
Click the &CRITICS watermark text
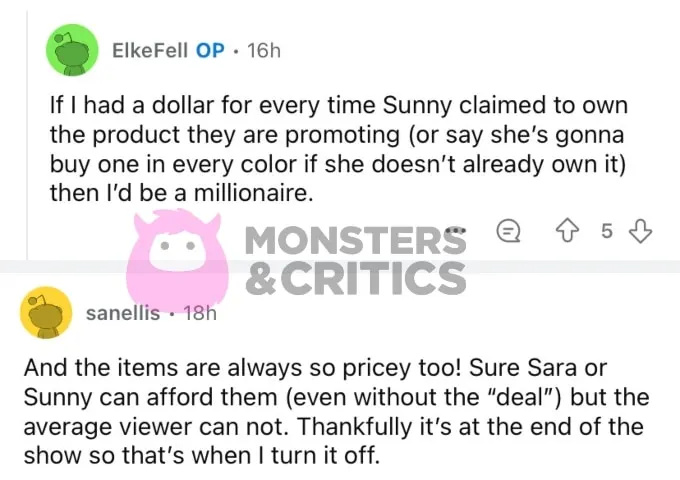[356, 278]
